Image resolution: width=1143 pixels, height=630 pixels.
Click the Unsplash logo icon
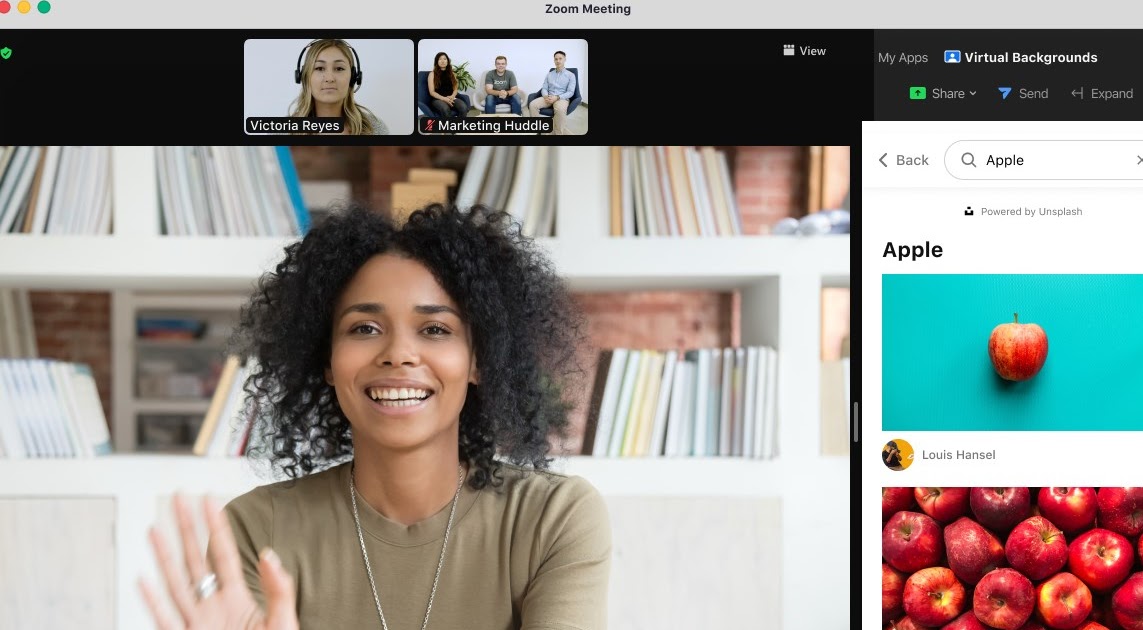[x=969, y=211]
